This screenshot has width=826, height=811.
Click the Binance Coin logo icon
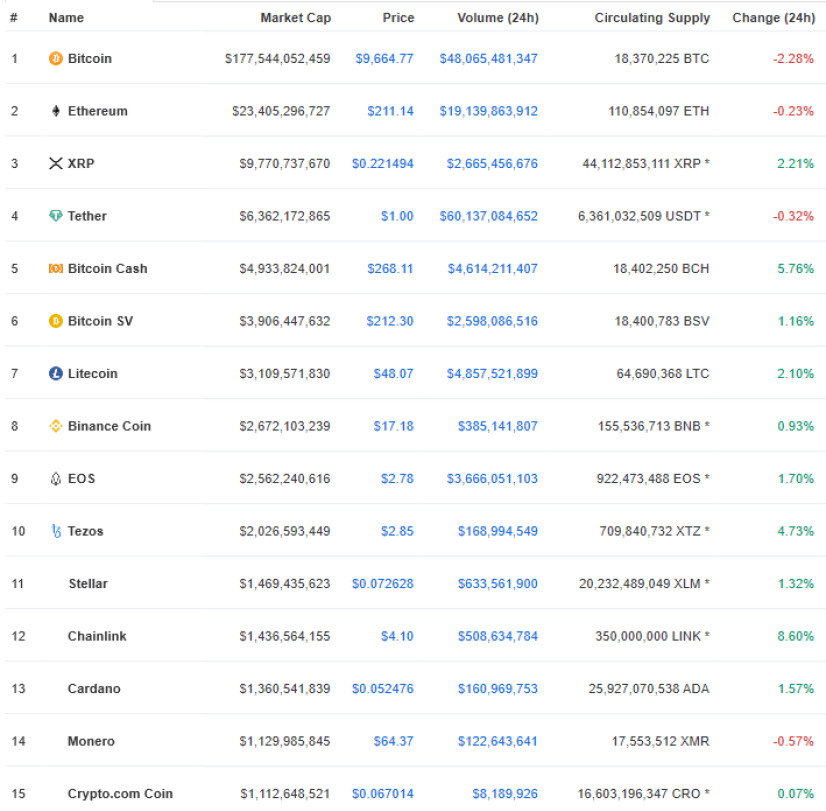click(x=55, y=426)
